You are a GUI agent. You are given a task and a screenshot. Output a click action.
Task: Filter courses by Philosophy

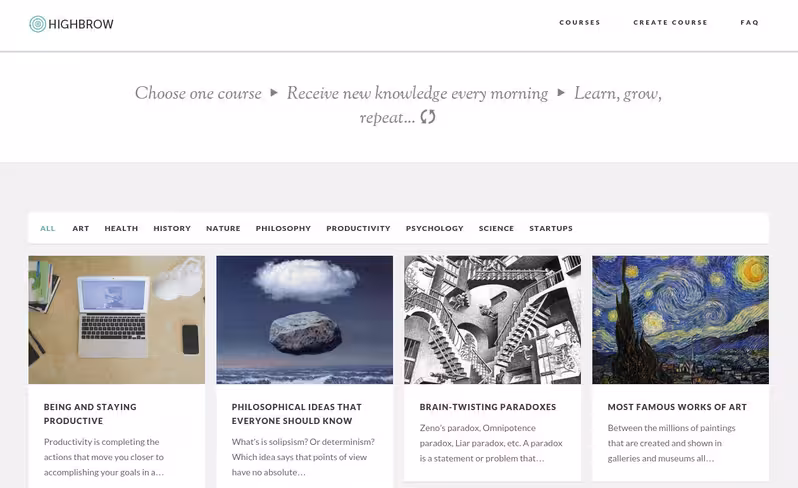click(x=283, y=228)
